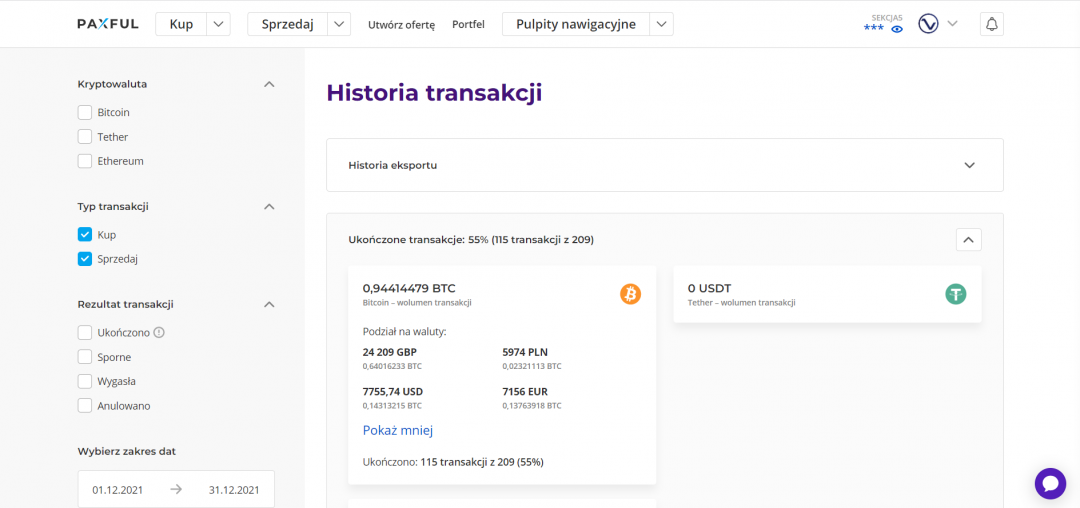Expand the Historia eksportu section
Image resolution: width=1080 pixels, height=508 pixels.
[968, 165]
